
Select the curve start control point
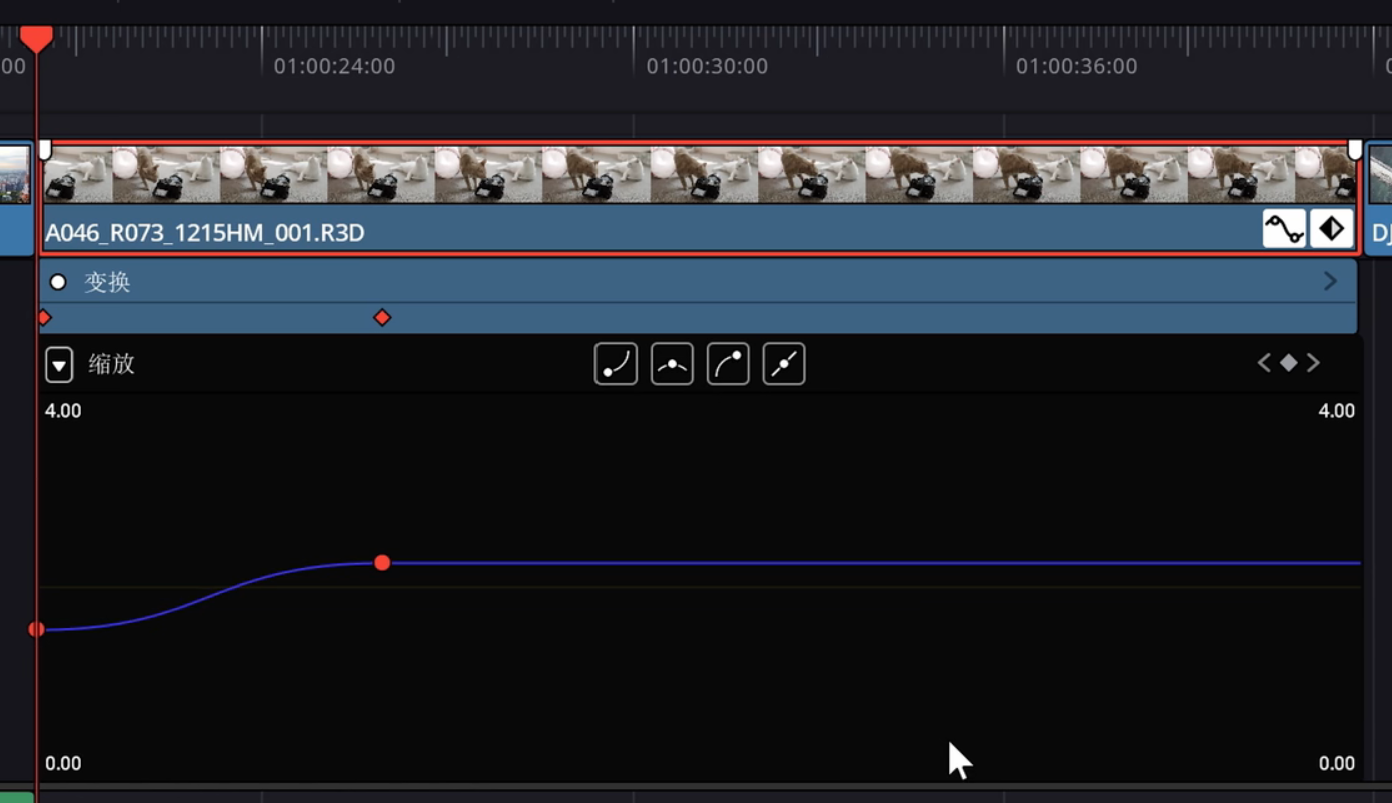pyautogui.click(x=37, y=629)
